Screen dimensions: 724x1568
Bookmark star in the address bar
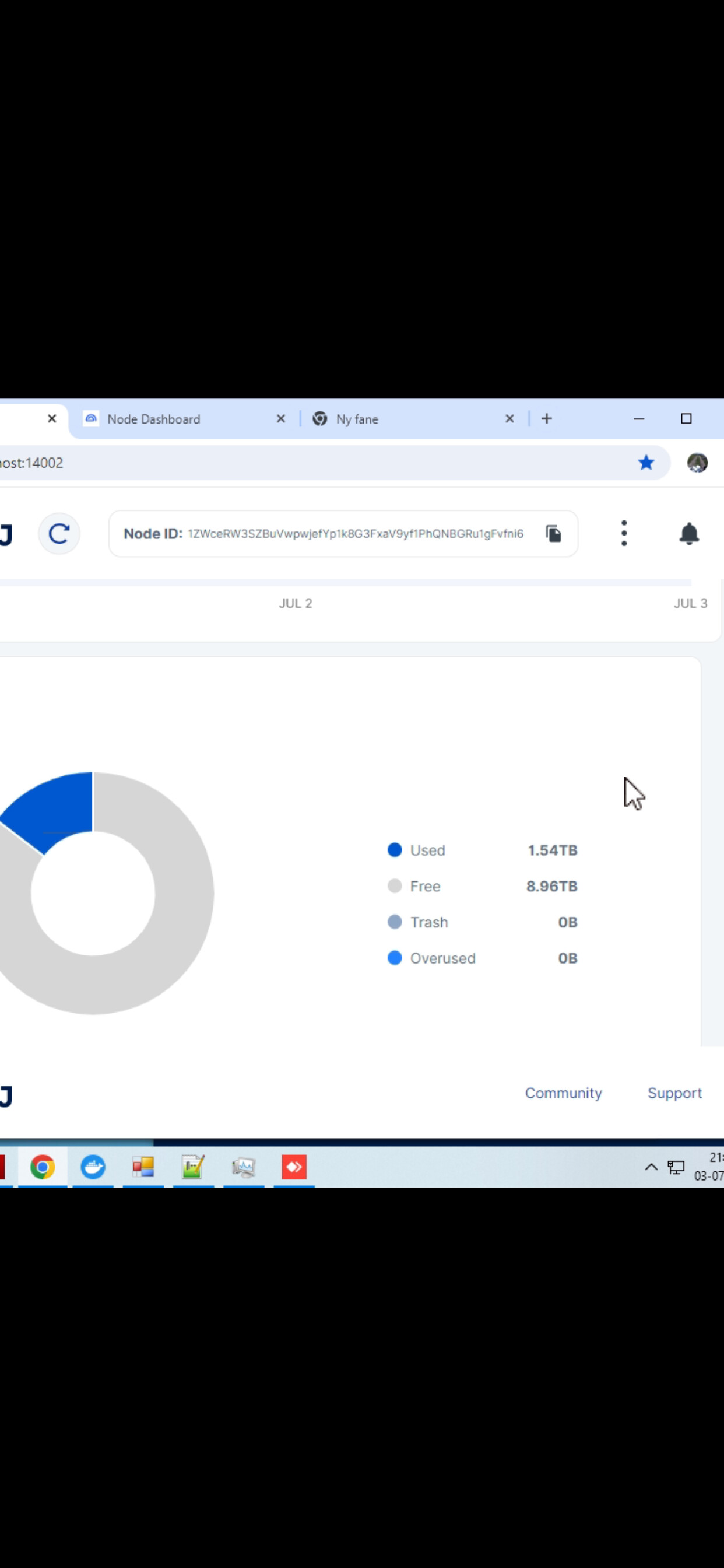(x=645, y=463)
